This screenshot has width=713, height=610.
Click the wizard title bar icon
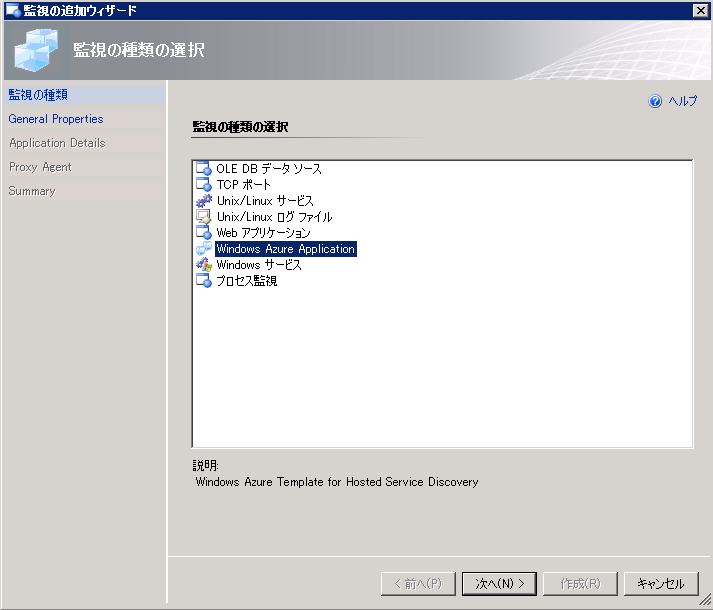(13, 10)
